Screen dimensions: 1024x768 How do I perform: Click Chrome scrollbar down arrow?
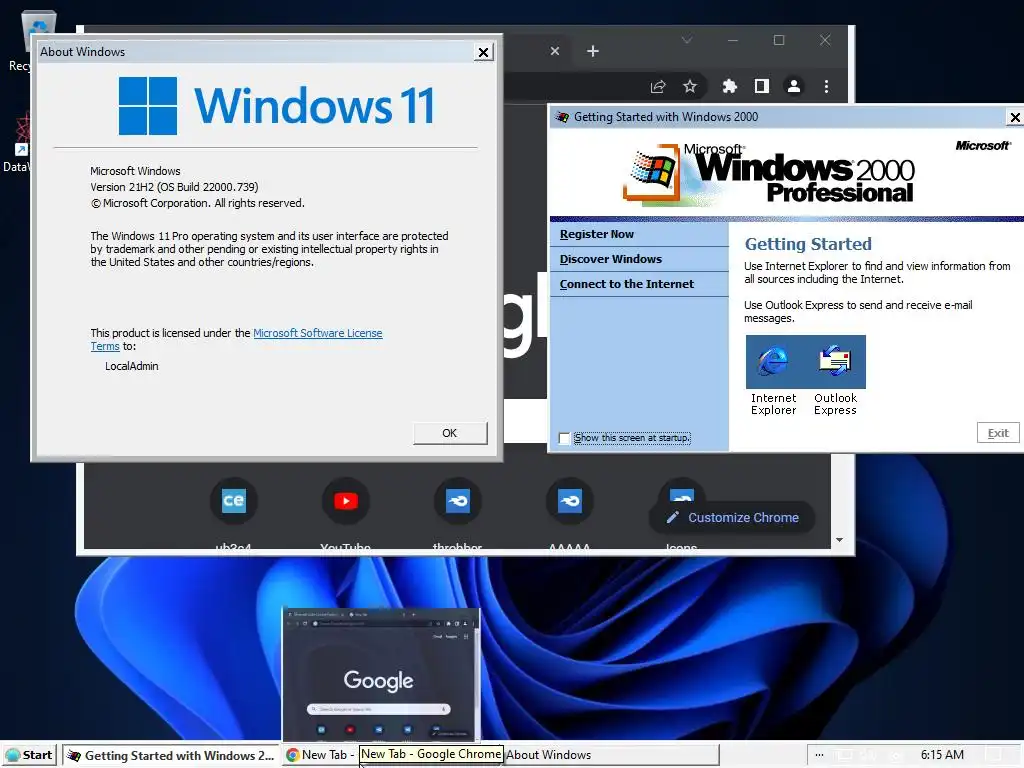pyautogui.click(x=839, y=540)
